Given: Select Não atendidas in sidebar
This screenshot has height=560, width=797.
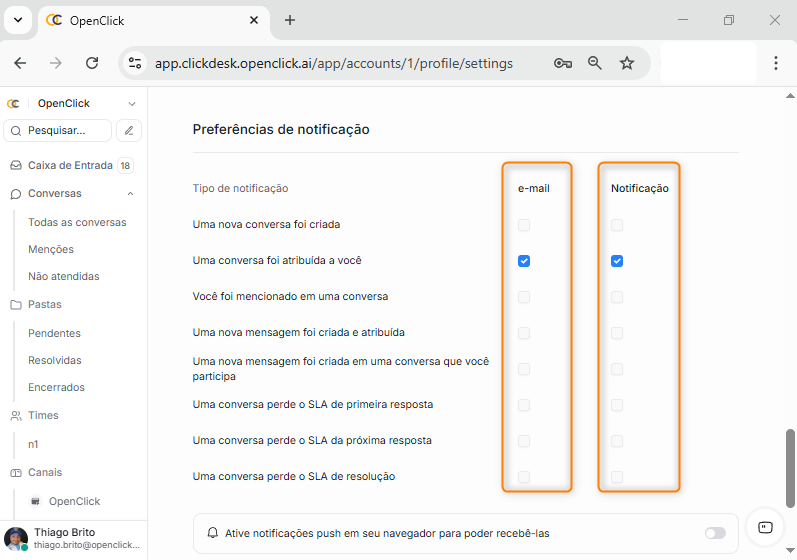Looking at the screenshot, I should point(64,276).
